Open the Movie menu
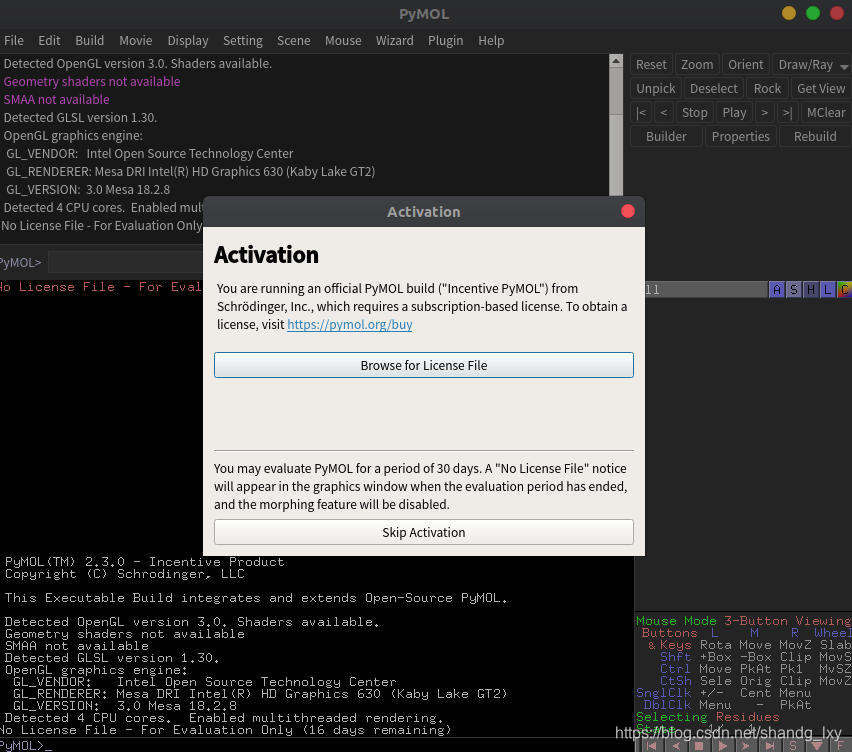852x752 pixels. [136, 41]
